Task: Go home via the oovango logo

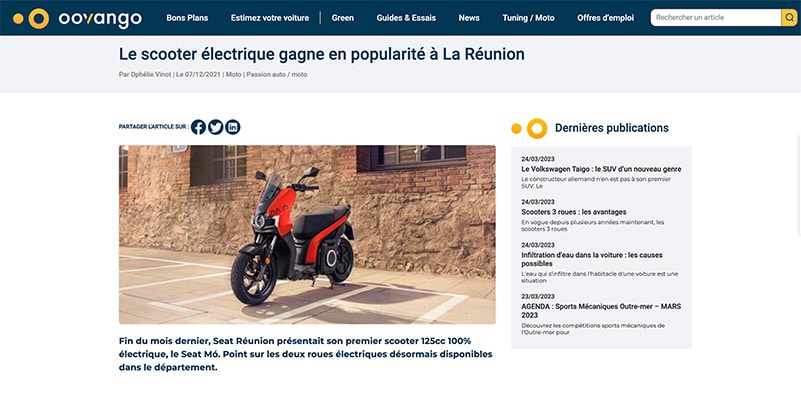Action: tap(78, 18)
